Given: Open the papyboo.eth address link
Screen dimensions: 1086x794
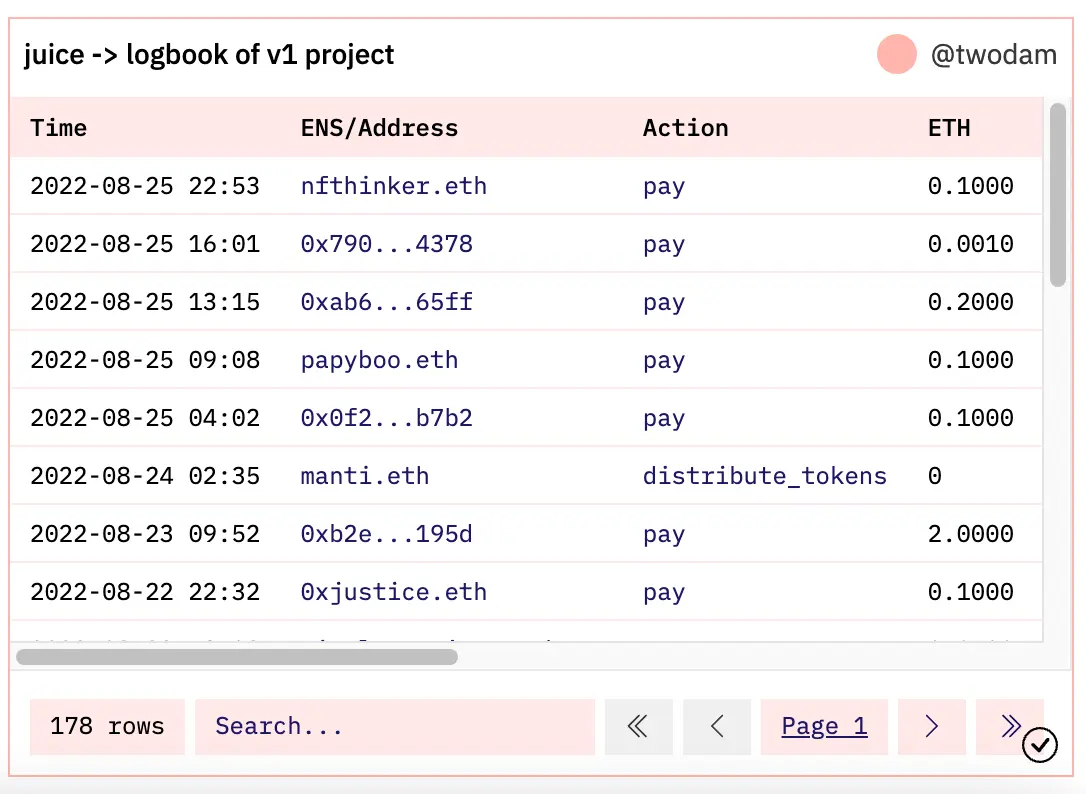Looking at the screenshot, I should (379, 360).
